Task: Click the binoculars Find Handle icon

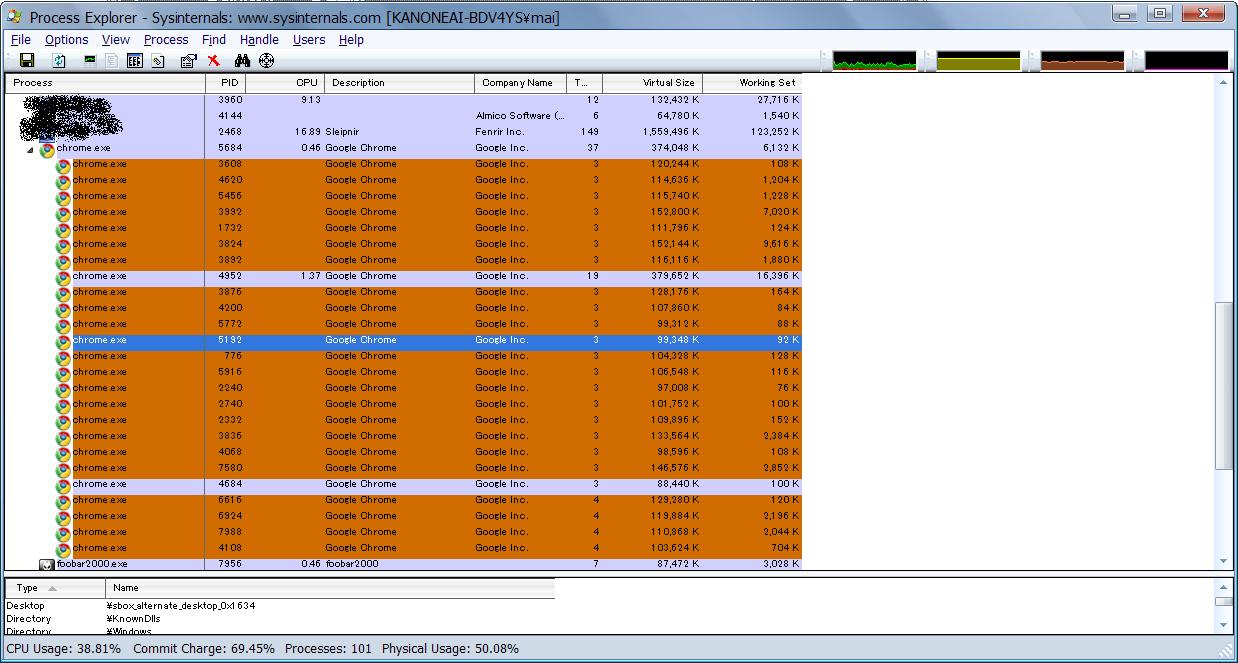Action: [x=241, y=61]
